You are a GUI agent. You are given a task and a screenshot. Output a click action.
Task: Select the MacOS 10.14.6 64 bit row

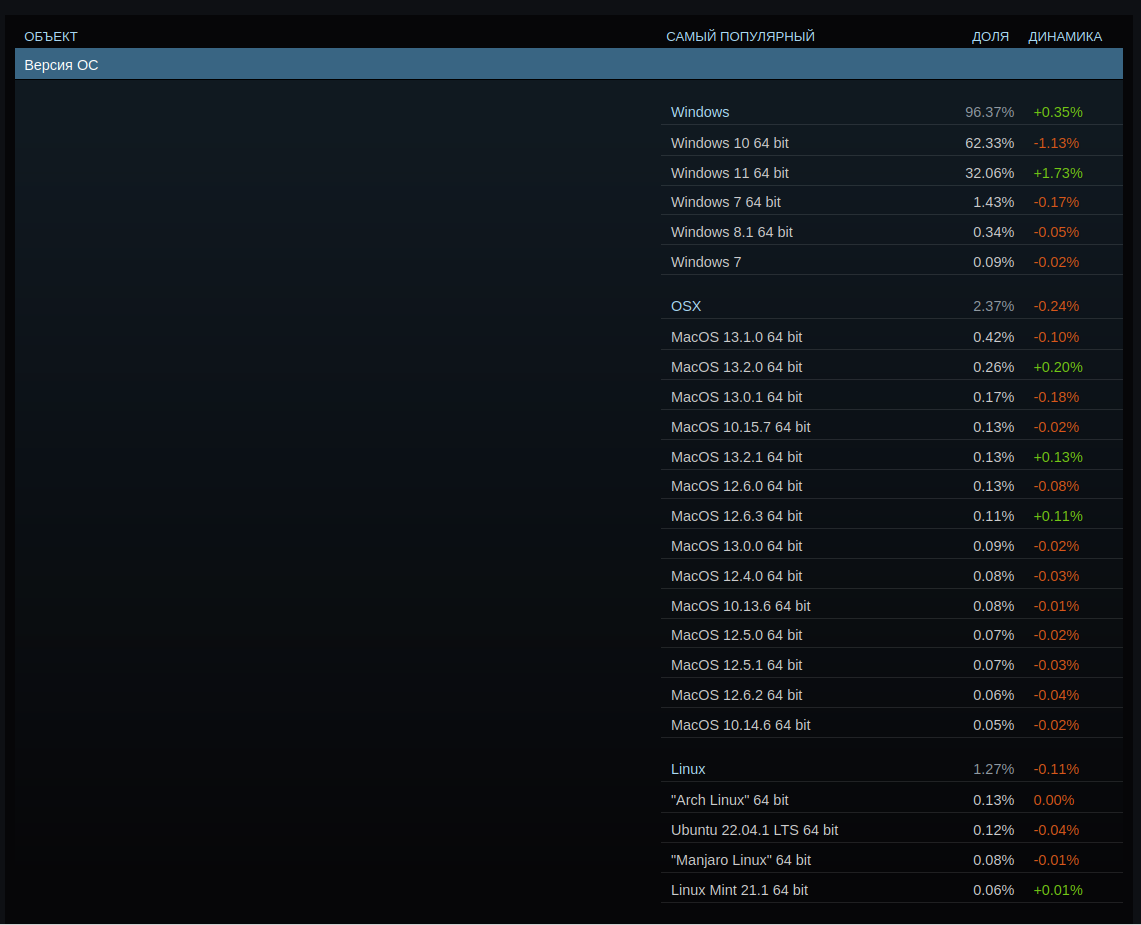pos(891,724)
